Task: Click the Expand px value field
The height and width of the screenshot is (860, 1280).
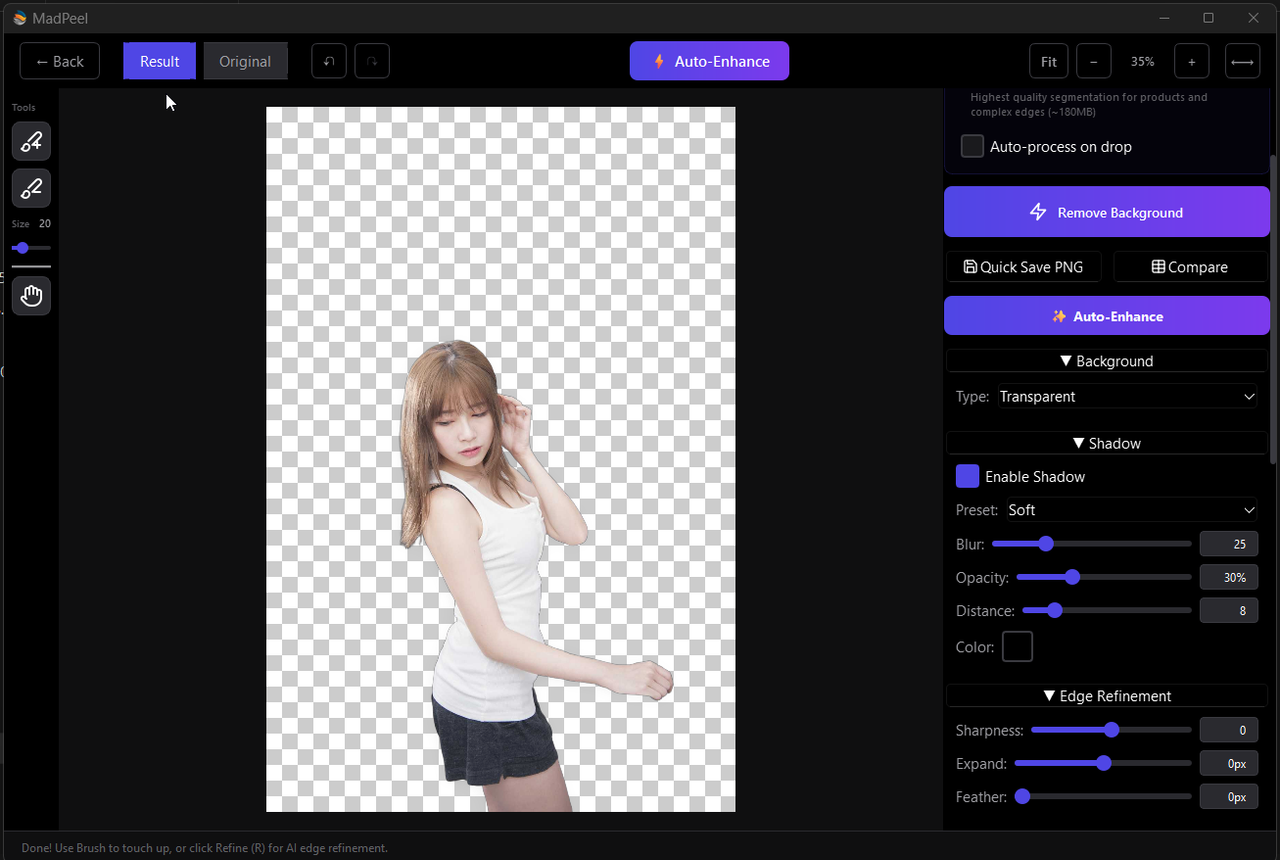Action: [1229, 763]
